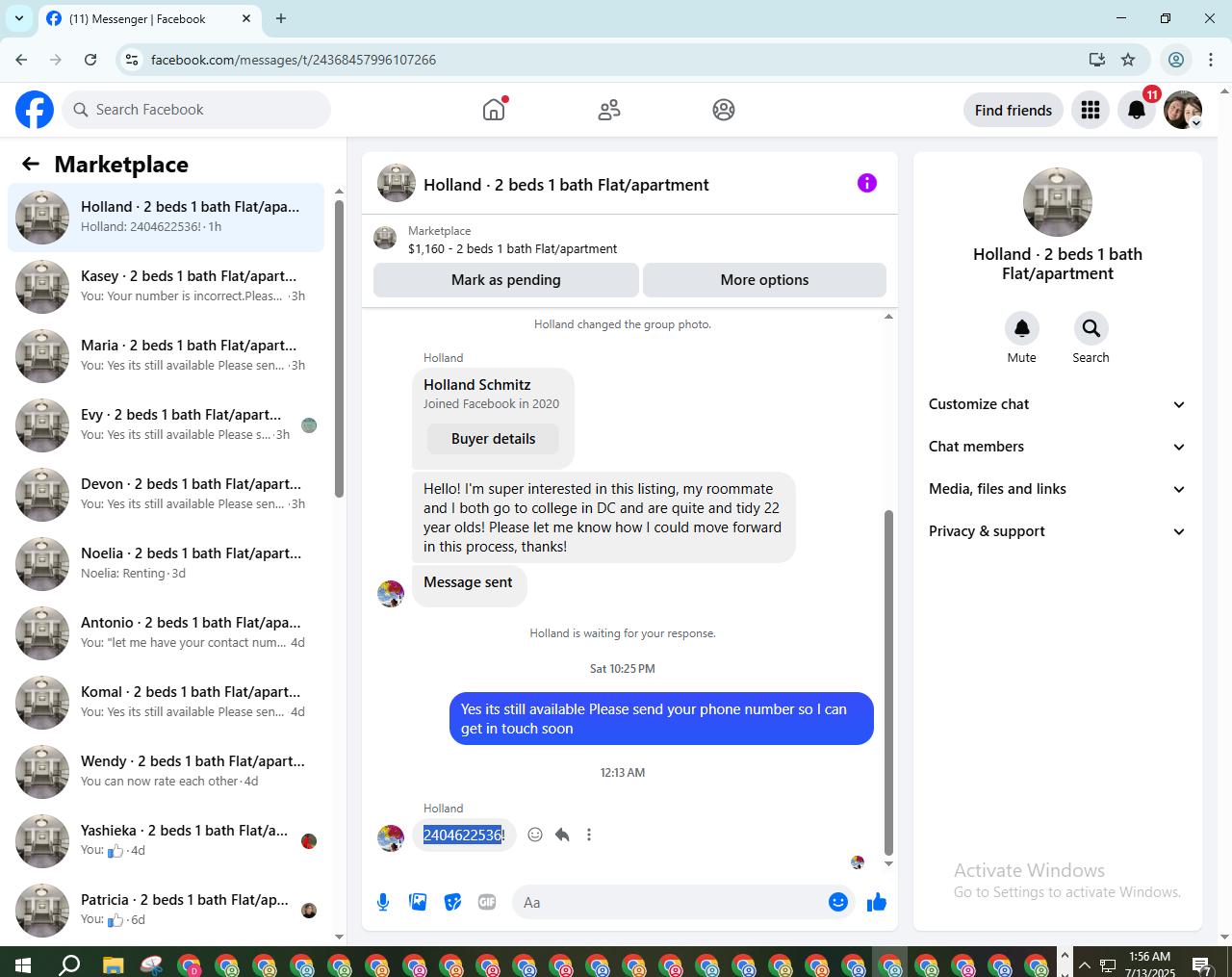Open more options for the 2404622536 message
Viewport: 1232px width, 977px height.
point(589,835)
